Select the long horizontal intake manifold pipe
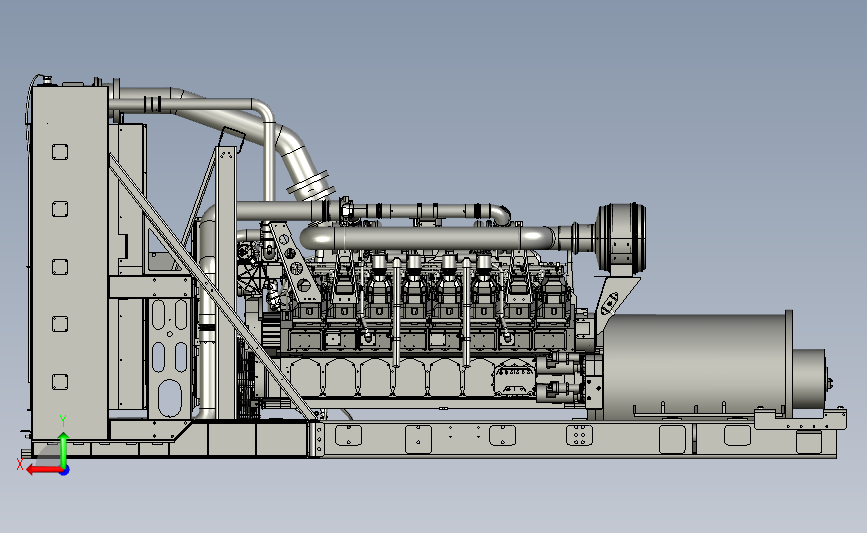Viewport: 867px width, 533px height. pos(427,238)
